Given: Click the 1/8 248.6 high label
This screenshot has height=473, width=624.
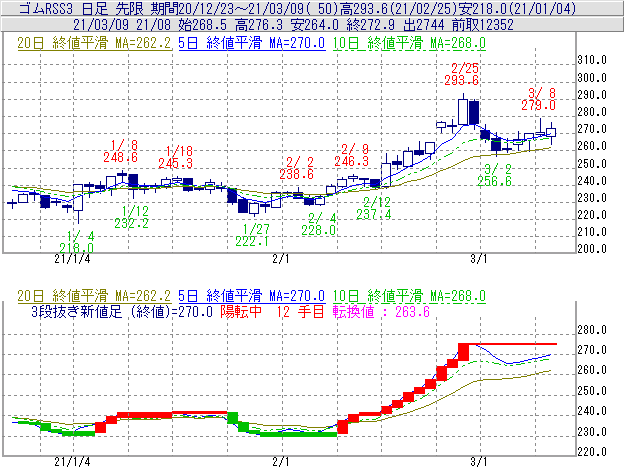Looking at the screenshot, I should point(121,151).
